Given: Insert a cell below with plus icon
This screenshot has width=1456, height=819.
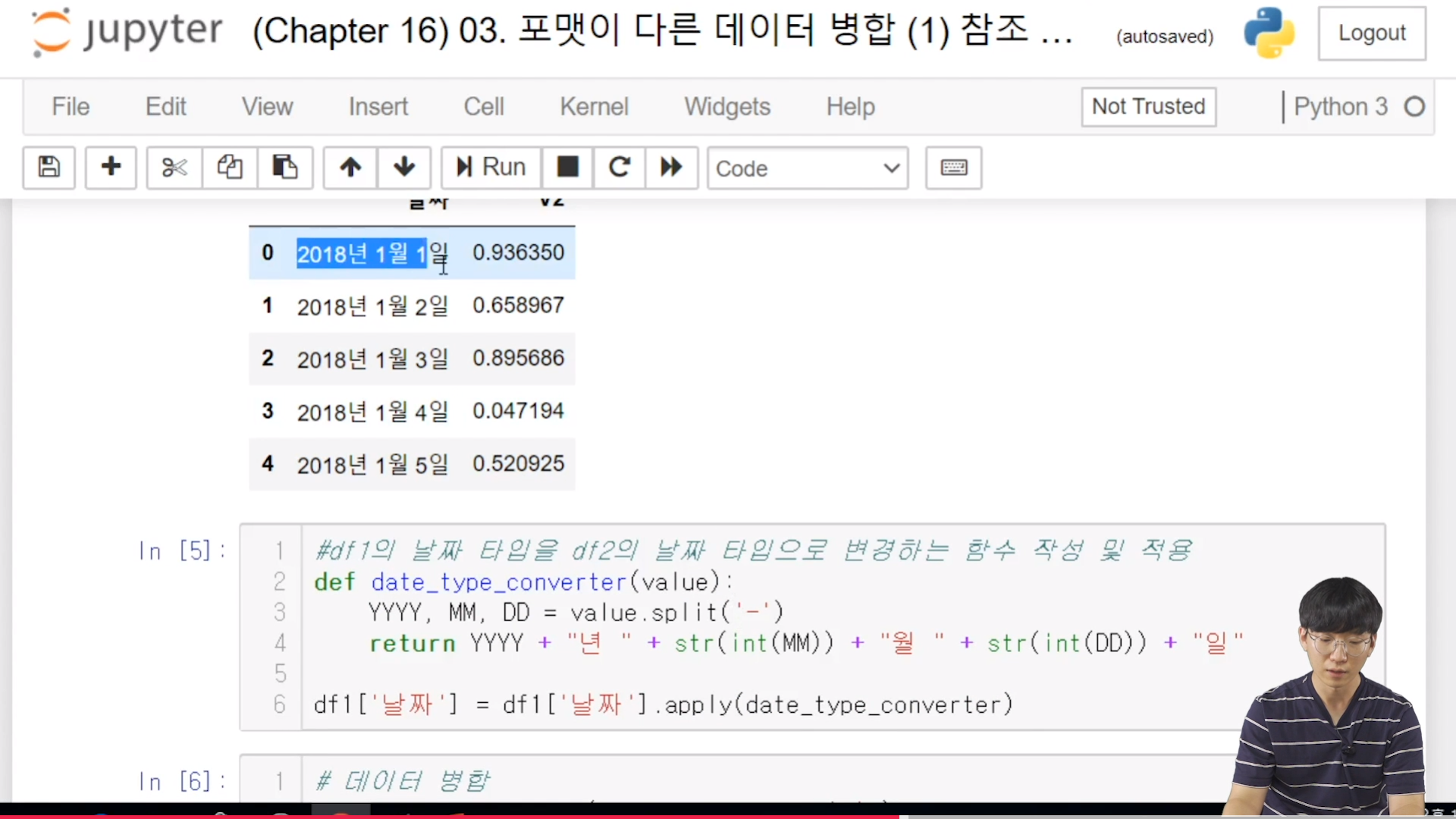Looking at the screenshot, I should 111,167.
